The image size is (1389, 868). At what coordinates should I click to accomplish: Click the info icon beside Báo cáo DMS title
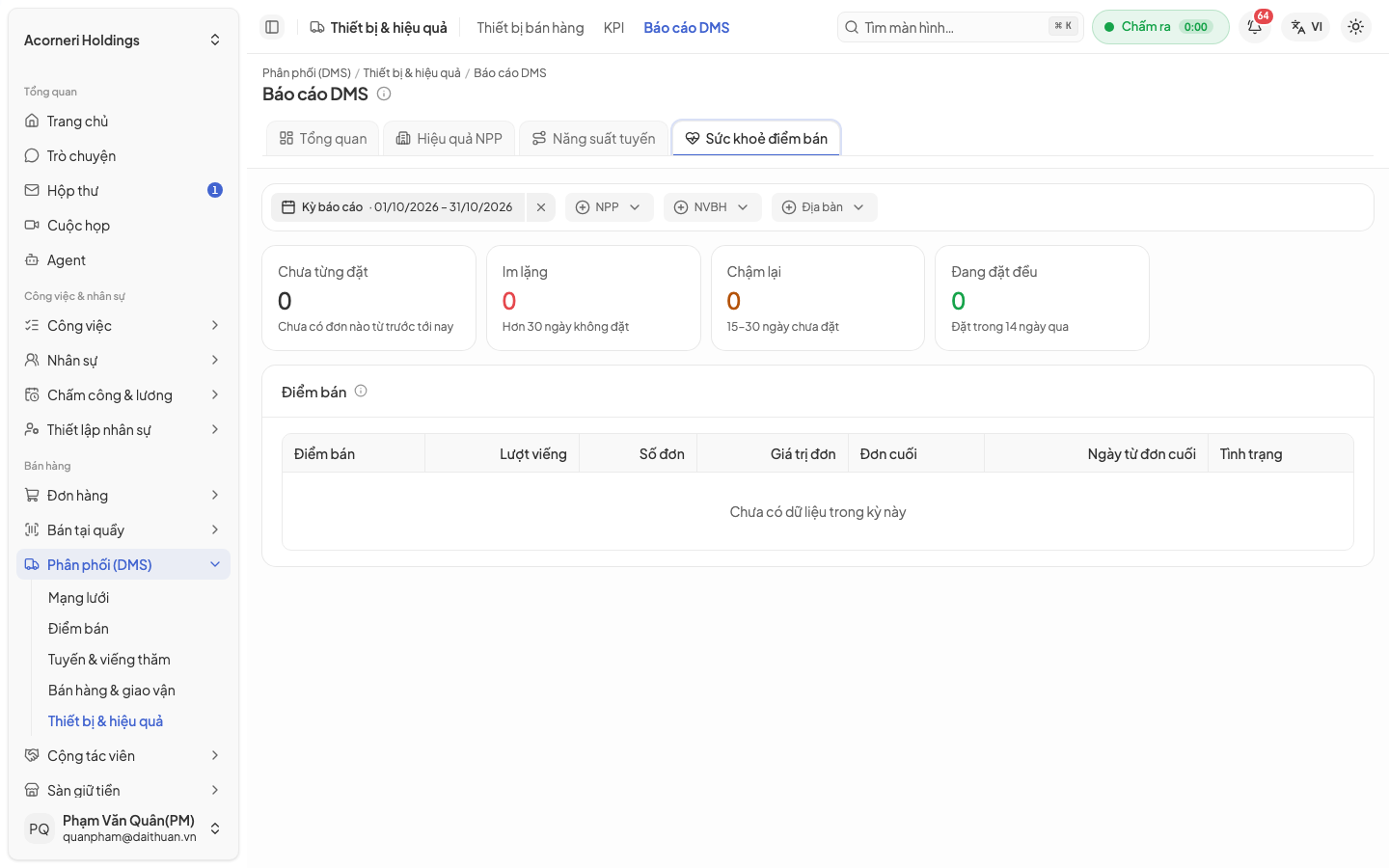[x=384, y=94]
